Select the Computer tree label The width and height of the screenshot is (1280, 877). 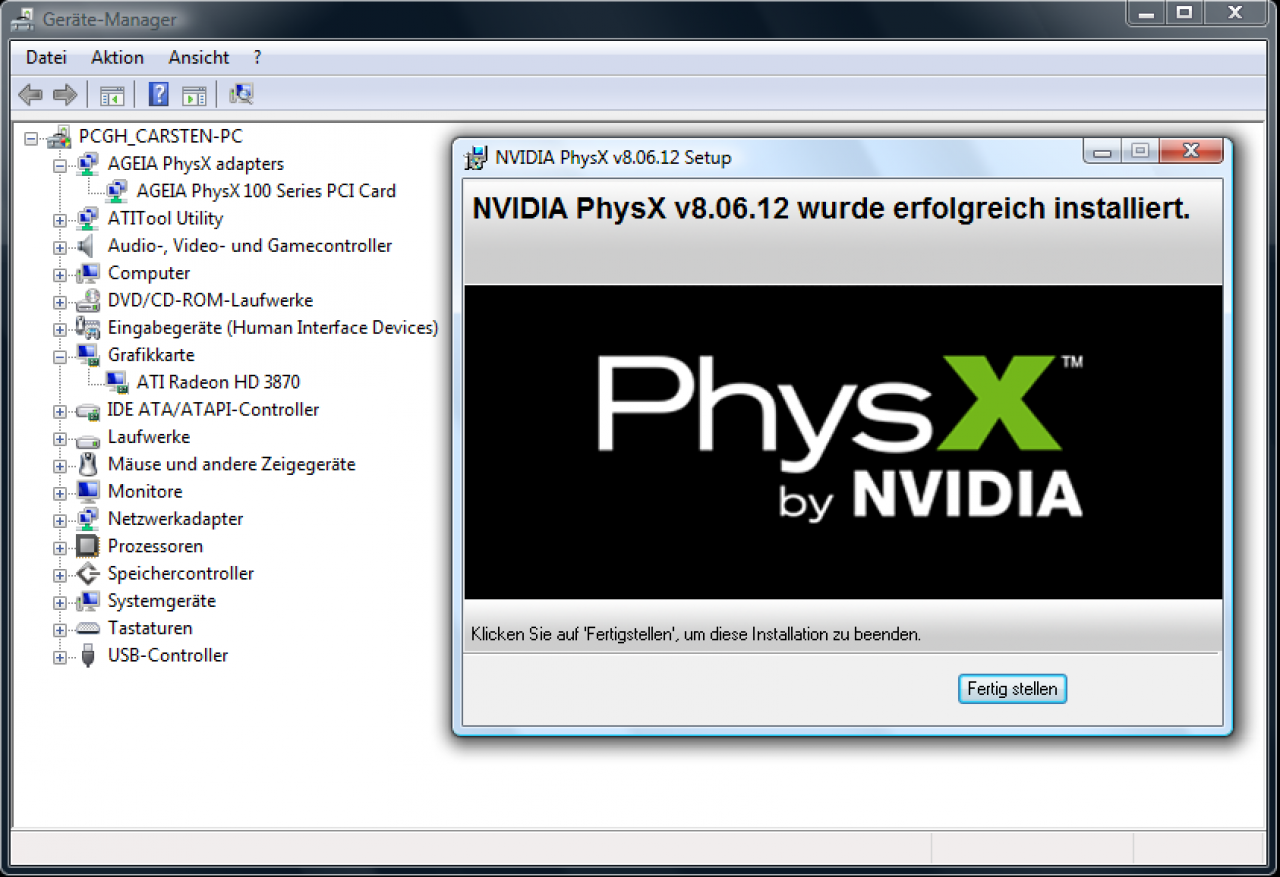(x=149, y=273)
